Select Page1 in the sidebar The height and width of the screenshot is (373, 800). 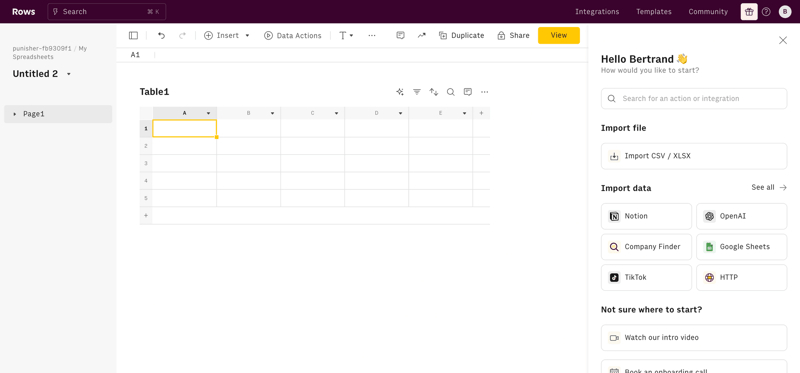58,114
